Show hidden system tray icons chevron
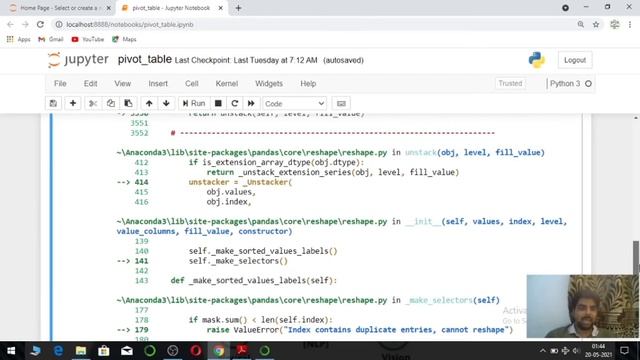 point(542,351)
